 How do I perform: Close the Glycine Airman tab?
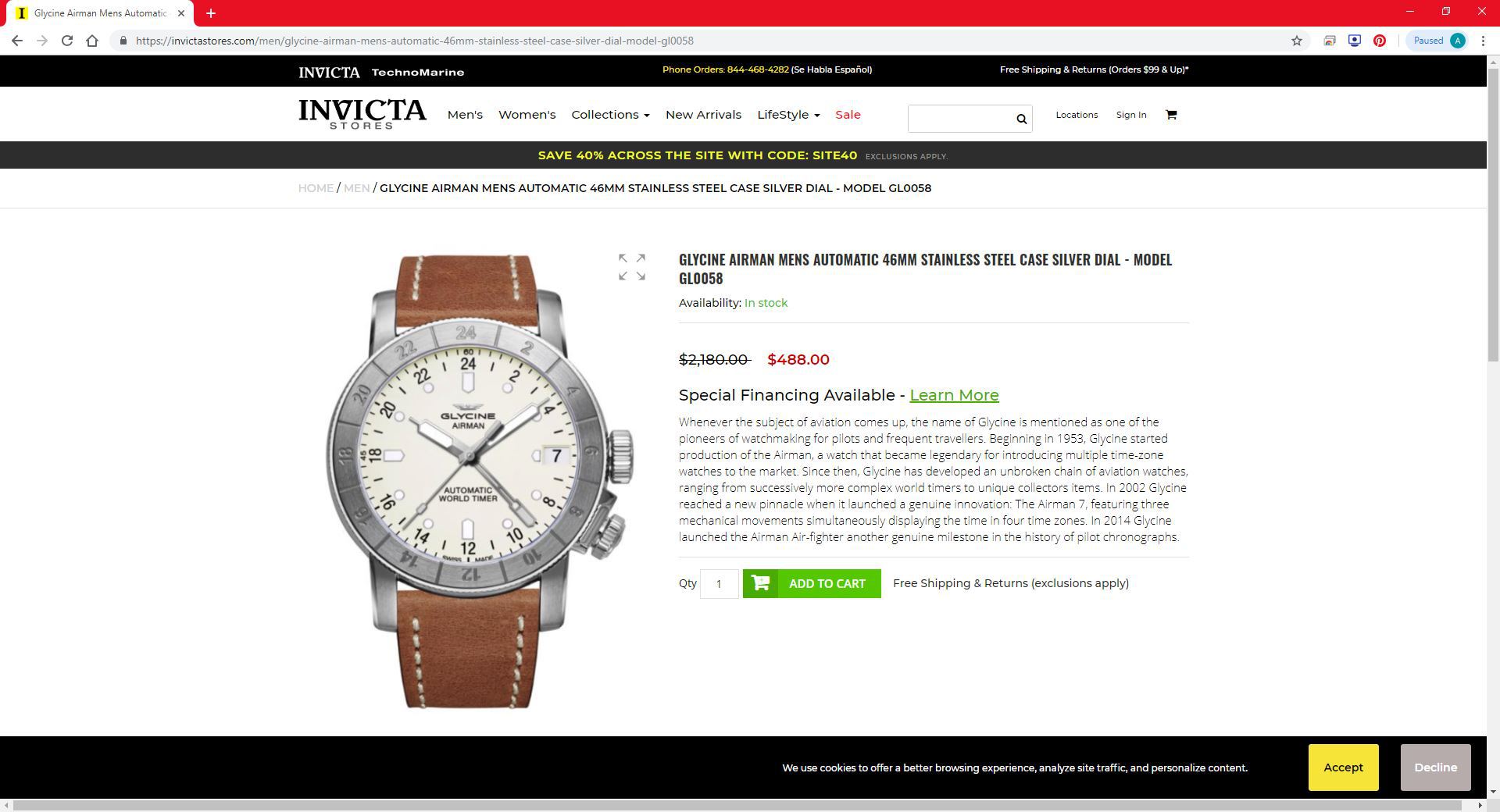point(181,13)
